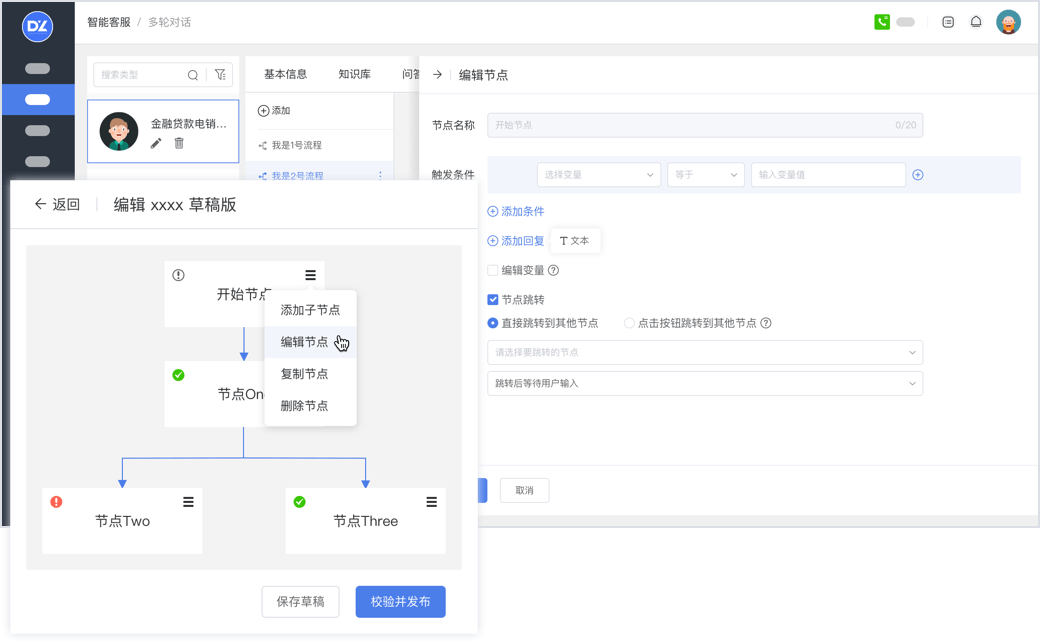Screen dimensions: 1040x644
Task: Switch to the 知识库 tab
Action: (x=354, y=74)
